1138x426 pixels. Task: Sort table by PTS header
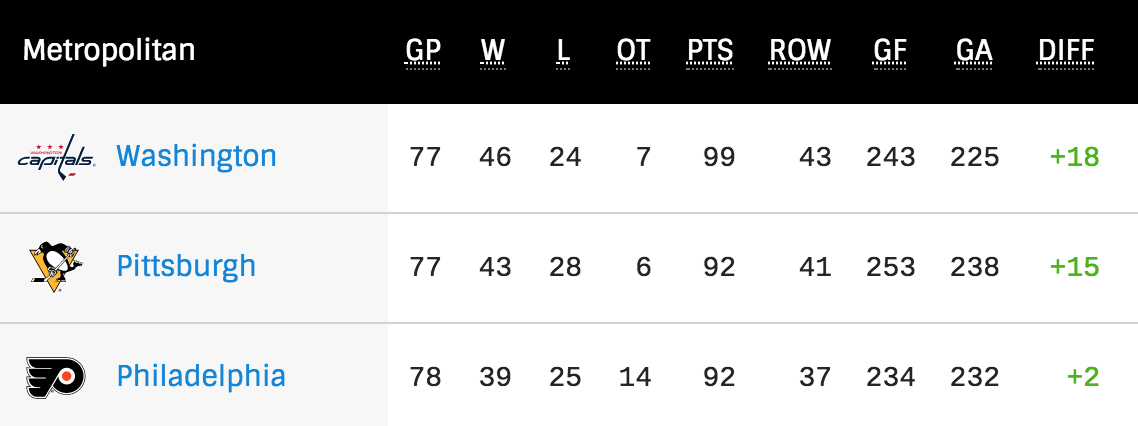(710, 51)
